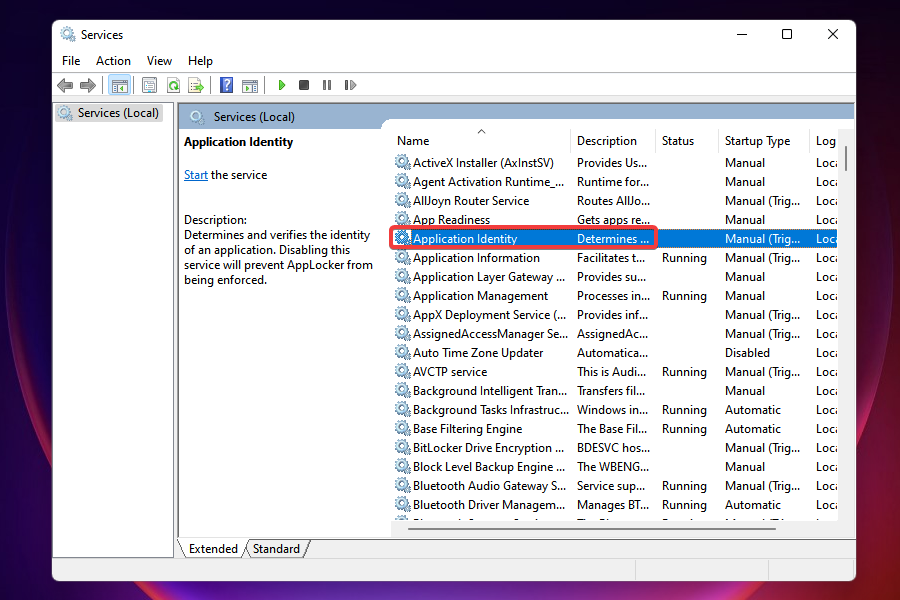Click gear icon beside Agent Activation Runtime
Viewport: 900px width, 600px height.
click(x=402, y=181)
